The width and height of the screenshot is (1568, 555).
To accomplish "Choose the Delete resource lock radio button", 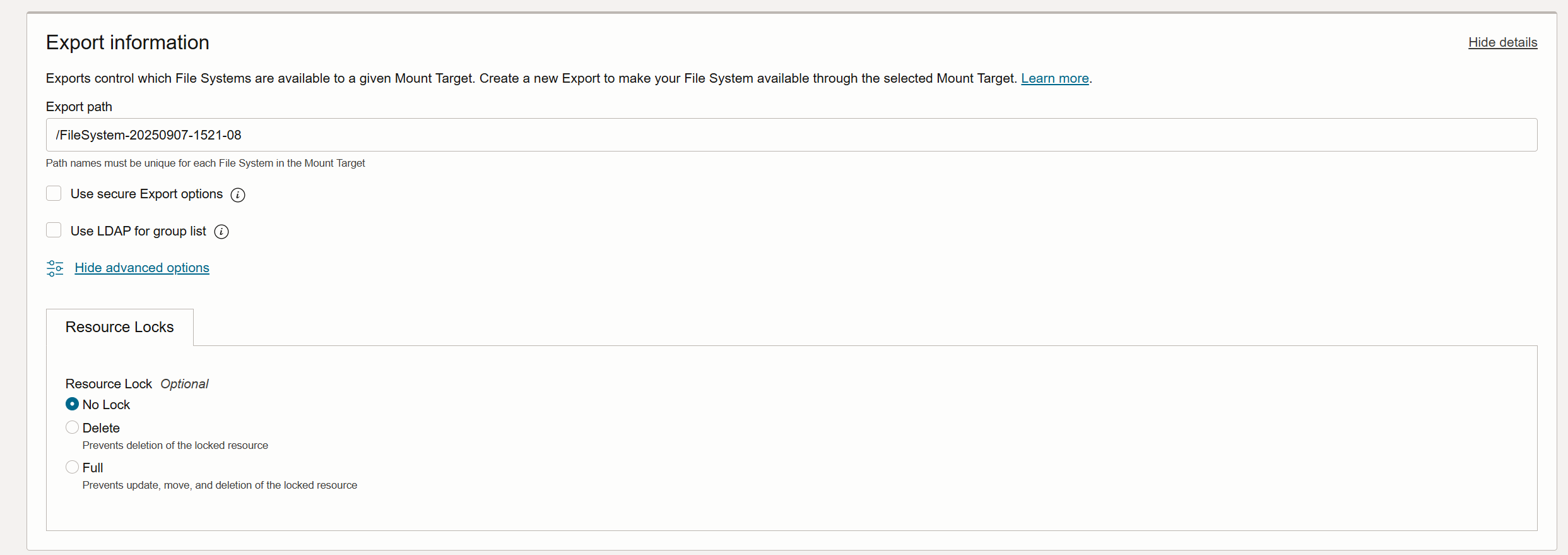I will [x=73, y=427].
